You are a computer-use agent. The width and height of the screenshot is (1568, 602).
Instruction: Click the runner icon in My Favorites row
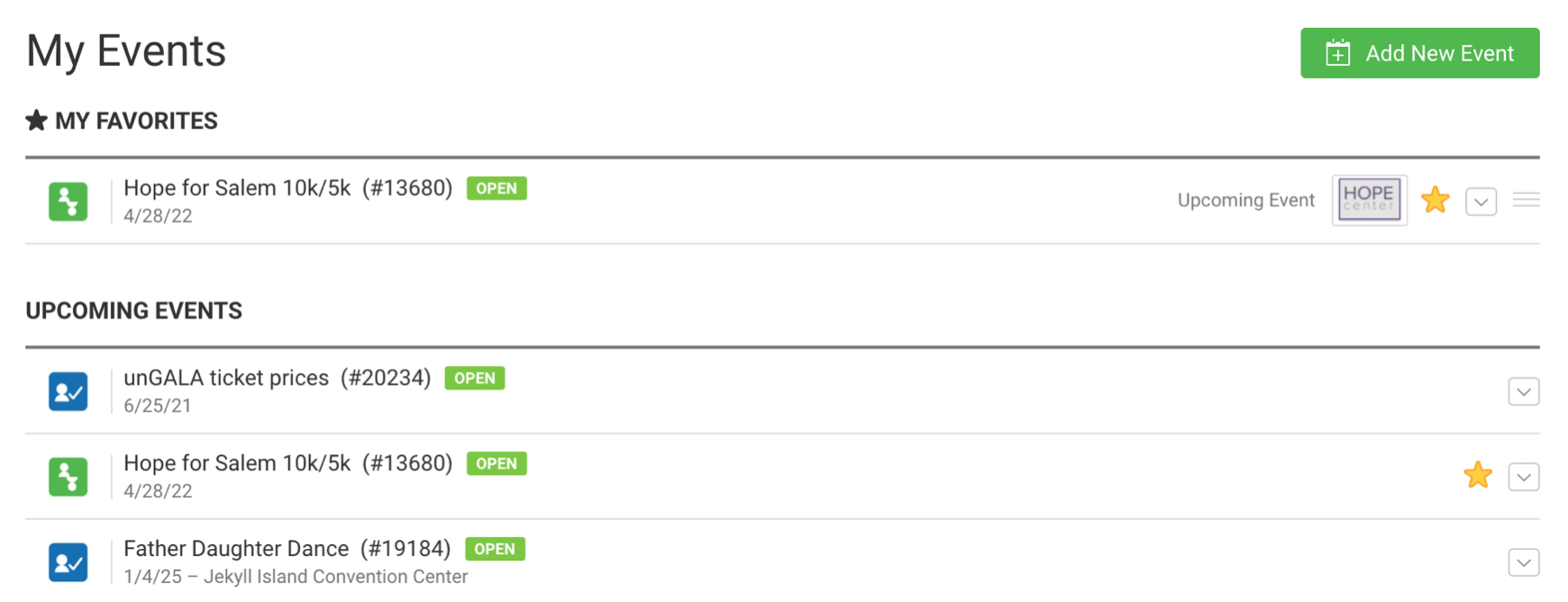point(68,201)
